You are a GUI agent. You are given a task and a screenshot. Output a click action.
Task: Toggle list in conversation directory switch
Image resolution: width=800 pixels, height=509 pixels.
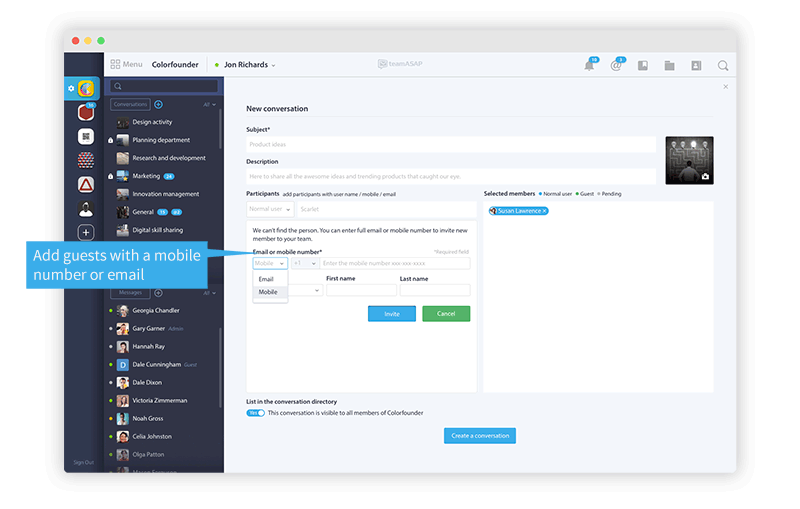point(256,413)
